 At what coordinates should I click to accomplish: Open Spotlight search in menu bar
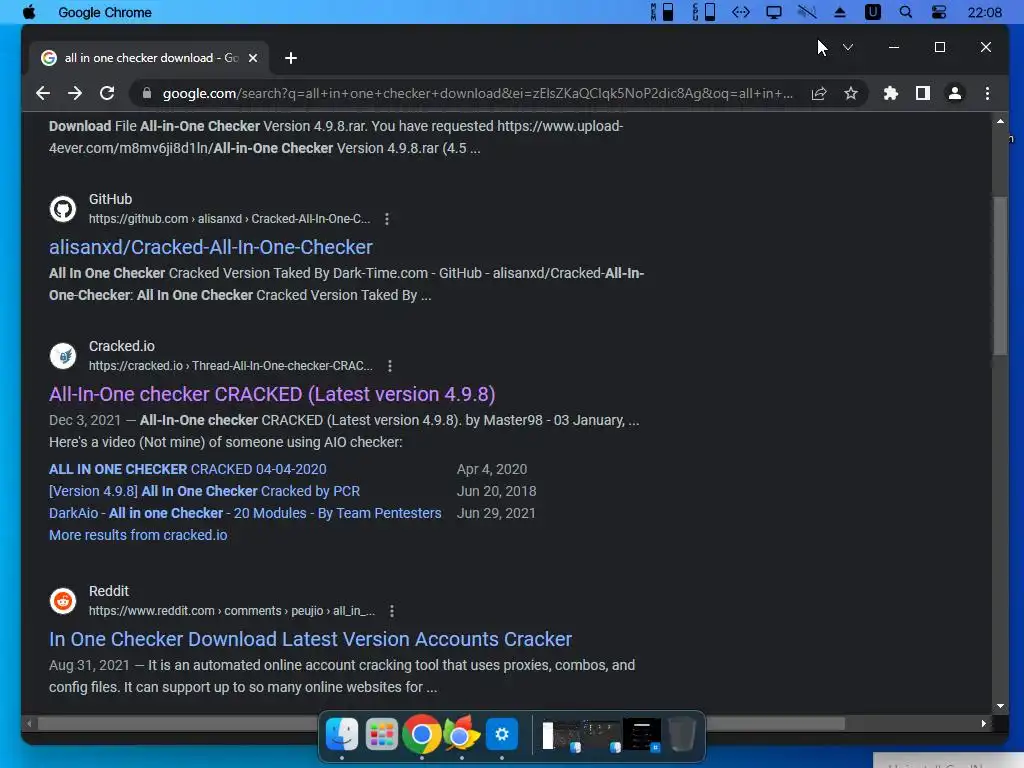906,12
